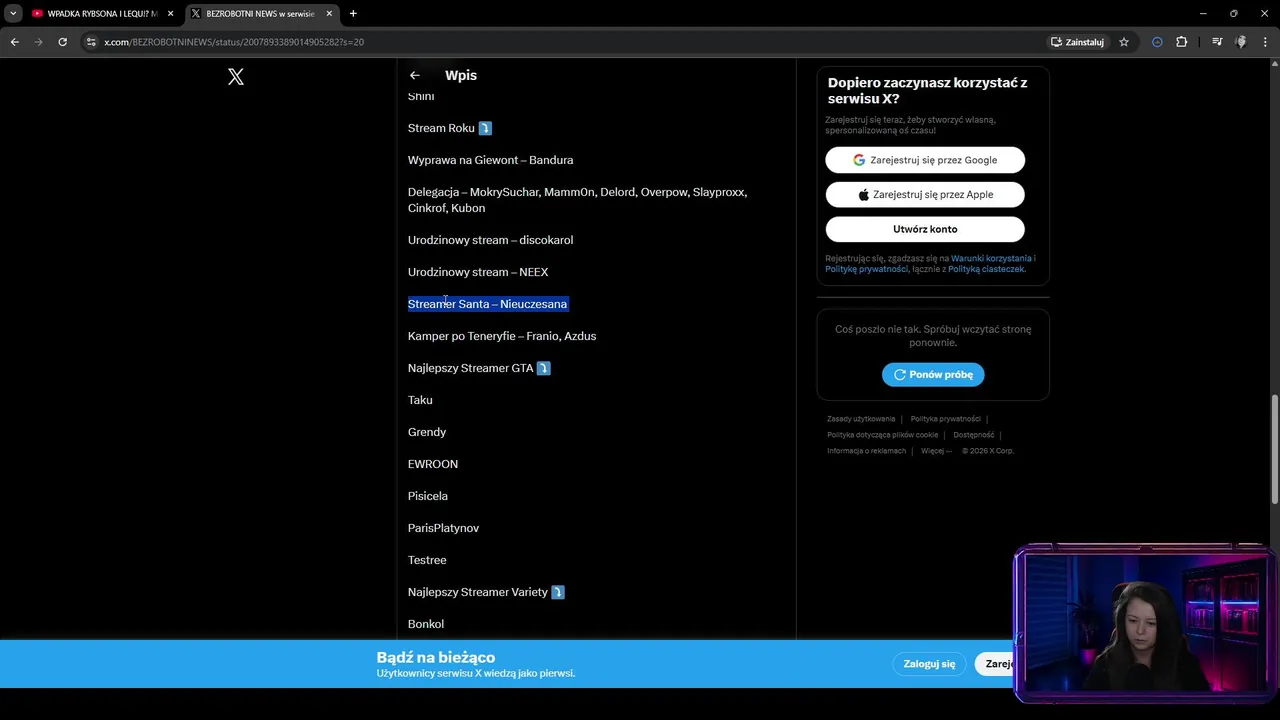Reload the page with refresh icon

(x=62, y=42)
